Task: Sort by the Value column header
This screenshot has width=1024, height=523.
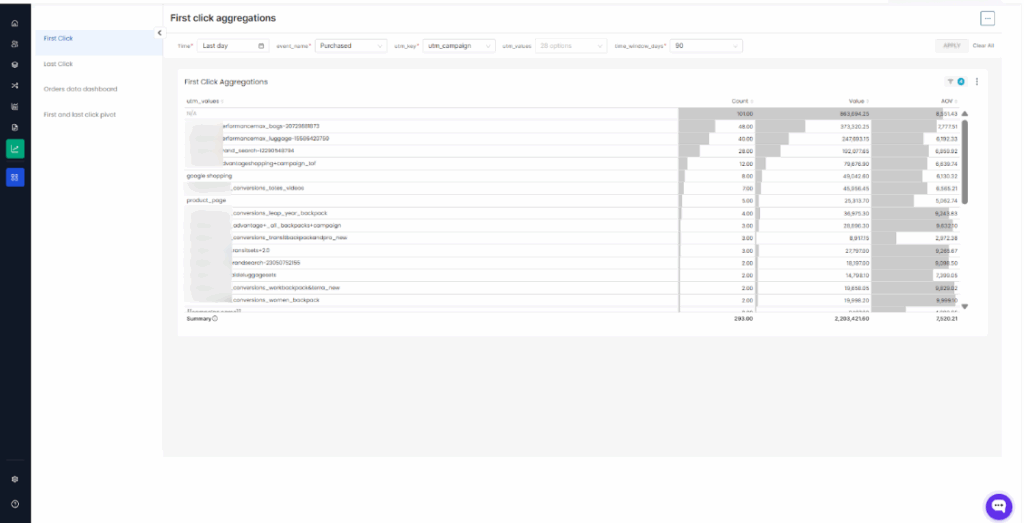Action: pos(858,101)
